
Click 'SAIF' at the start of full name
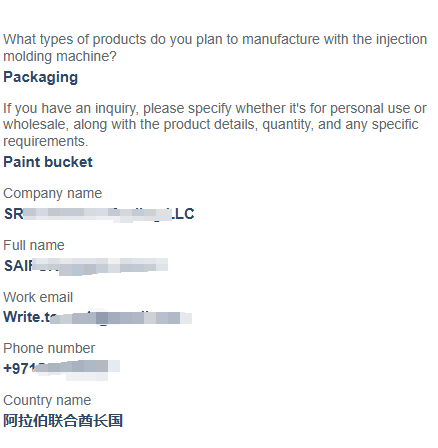[x=19, y=266]
